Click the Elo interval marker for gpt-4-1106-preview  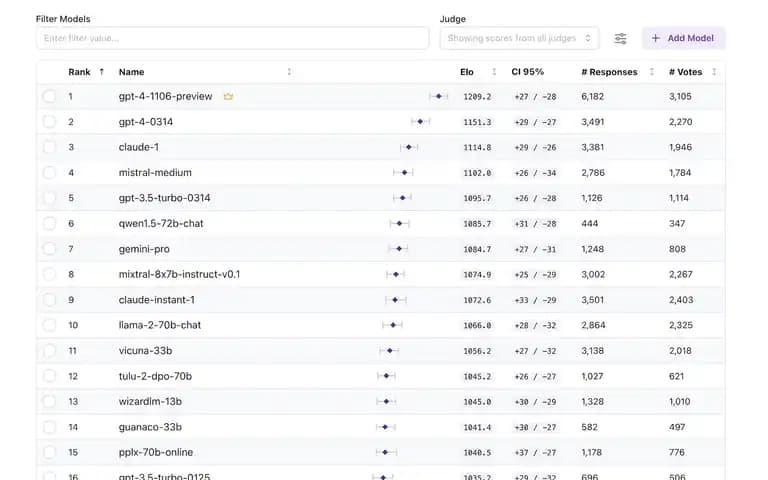pos(438,96)
